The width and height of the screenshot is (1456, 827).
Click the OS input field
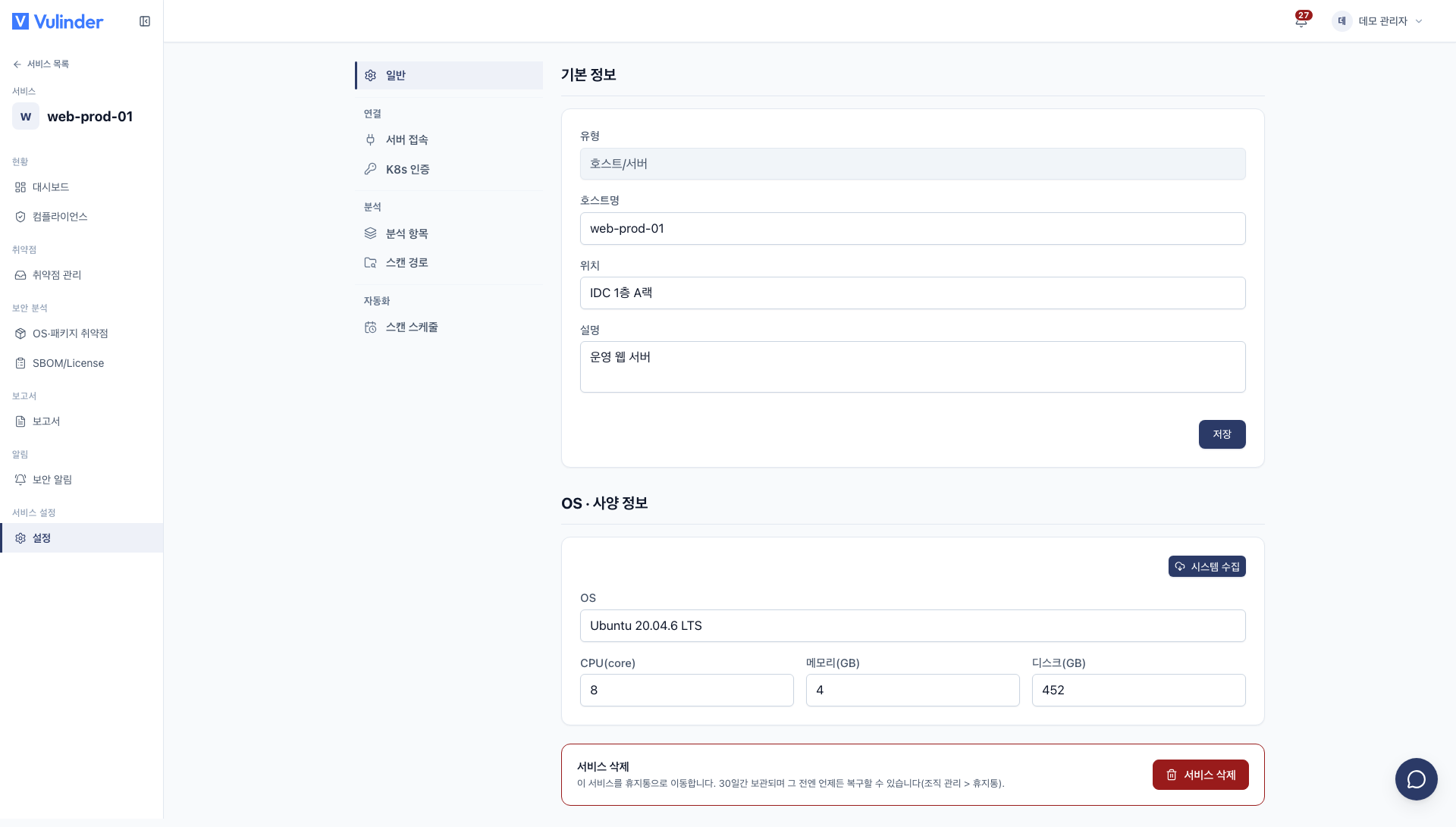912,625
